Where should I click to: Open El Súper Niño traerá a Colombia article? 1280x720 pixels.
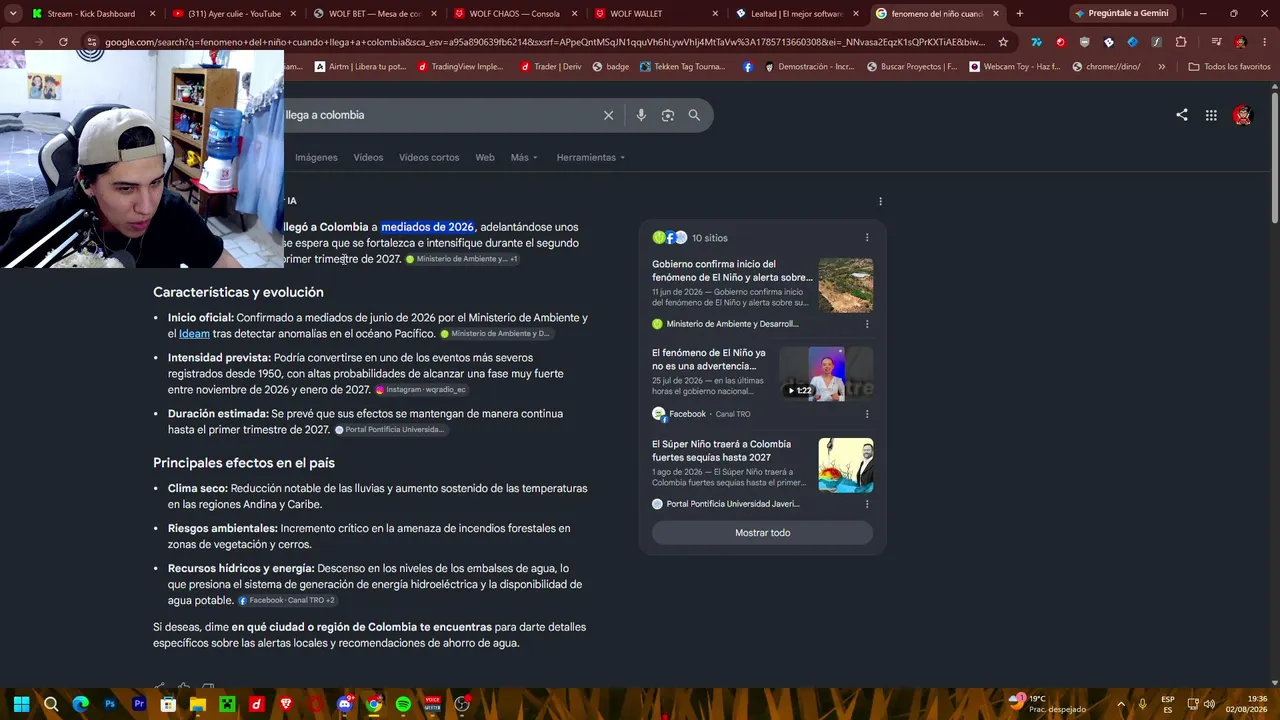(721, 451)
